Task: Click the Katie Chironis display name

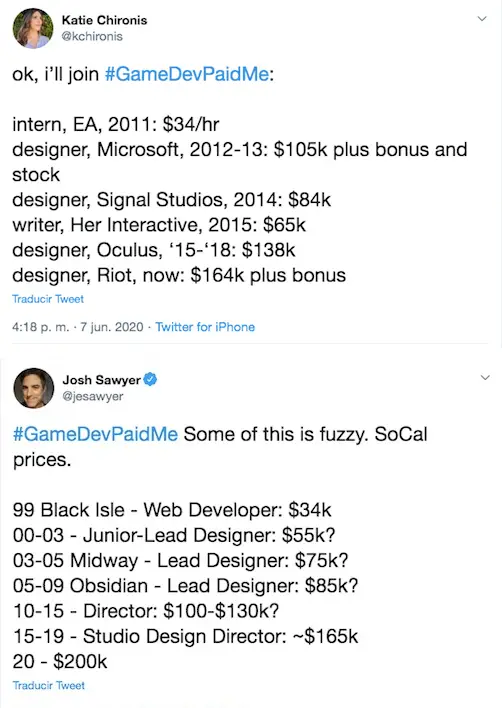Action: coord(104,20)
